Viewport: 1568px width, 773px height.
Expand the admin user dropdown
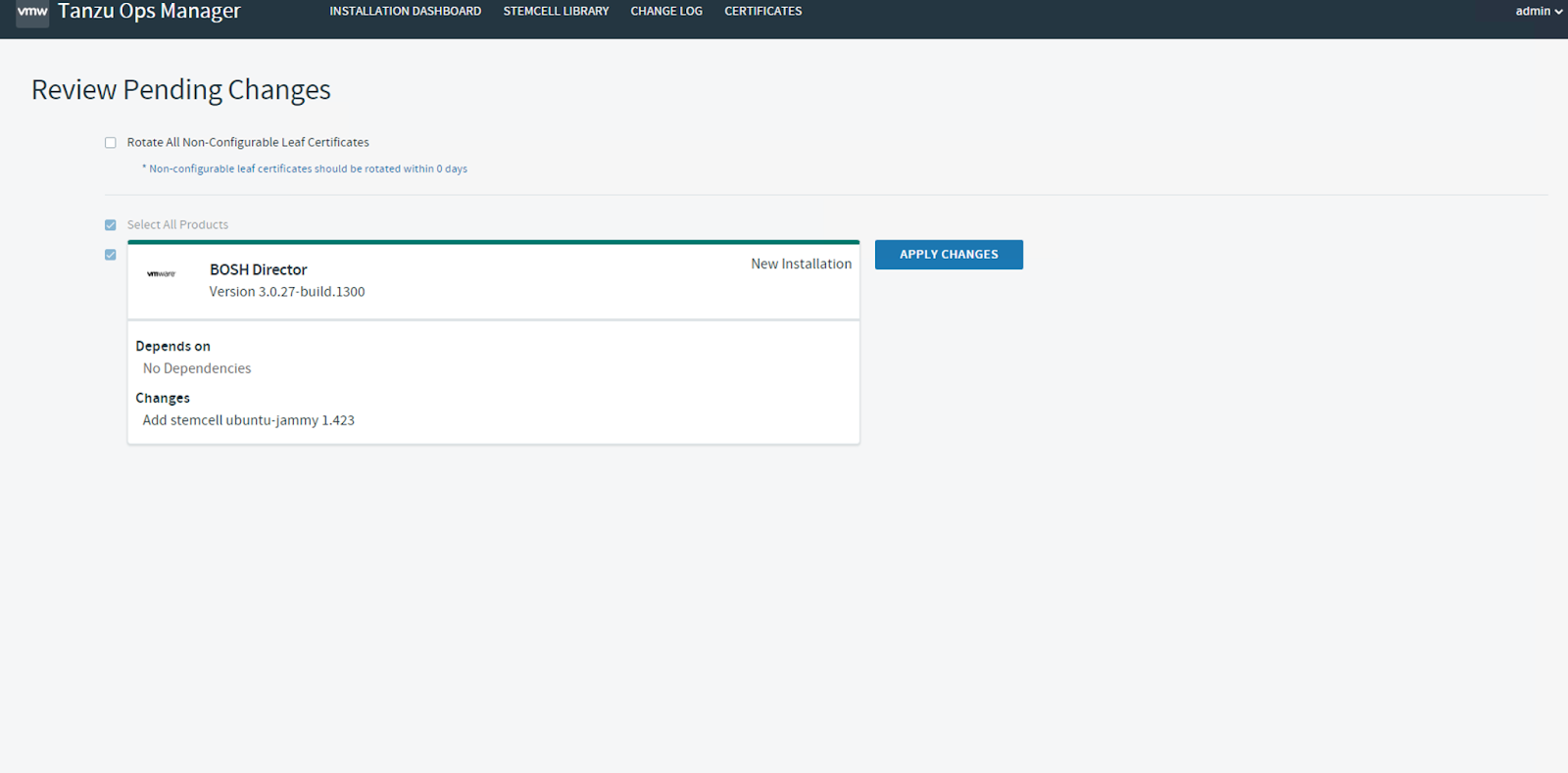pyautogui.click(x=1539, y=12)
